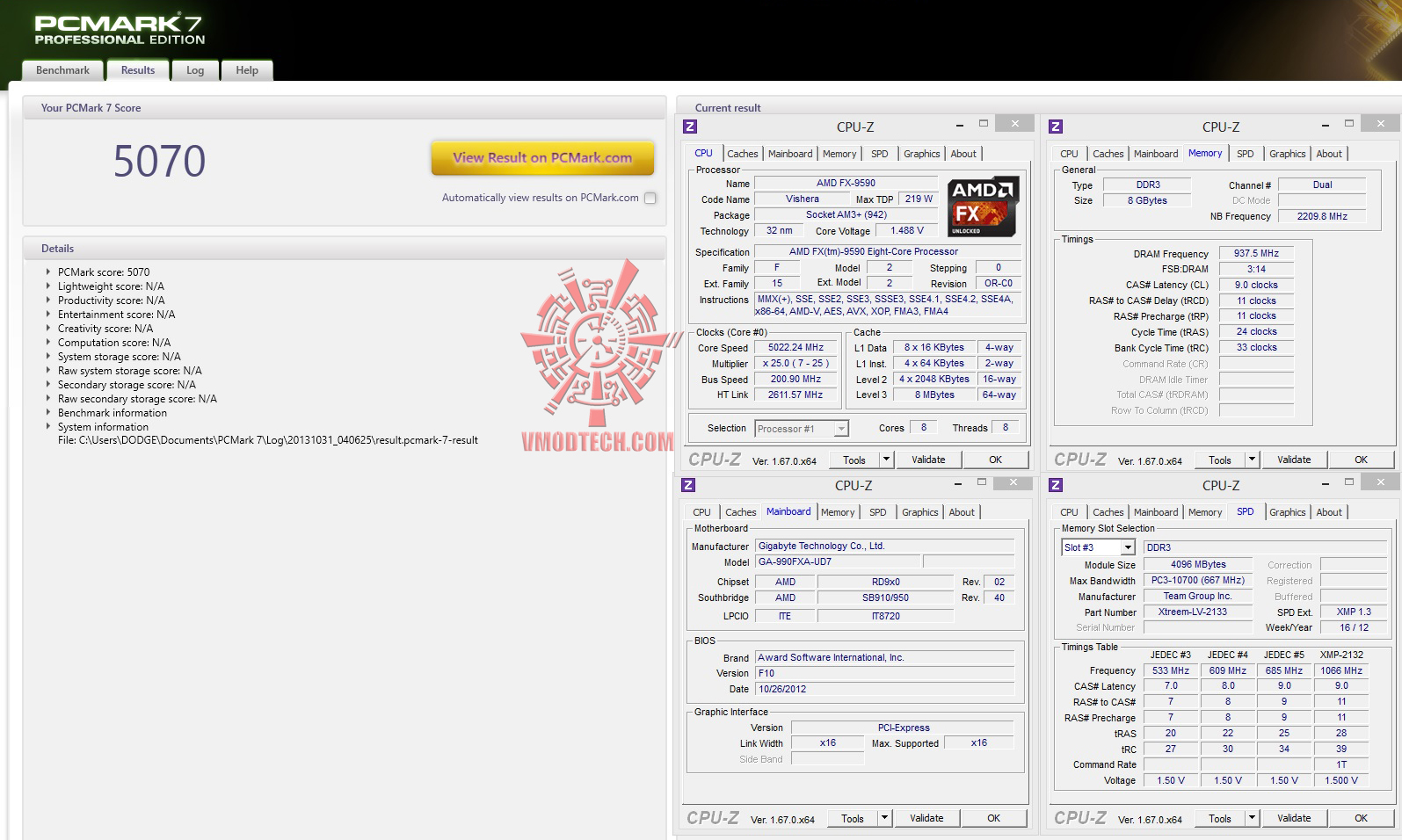Screen dimensions: 1402x840
Task: Expand the Benchmark information row
Action: pos(48,413)
